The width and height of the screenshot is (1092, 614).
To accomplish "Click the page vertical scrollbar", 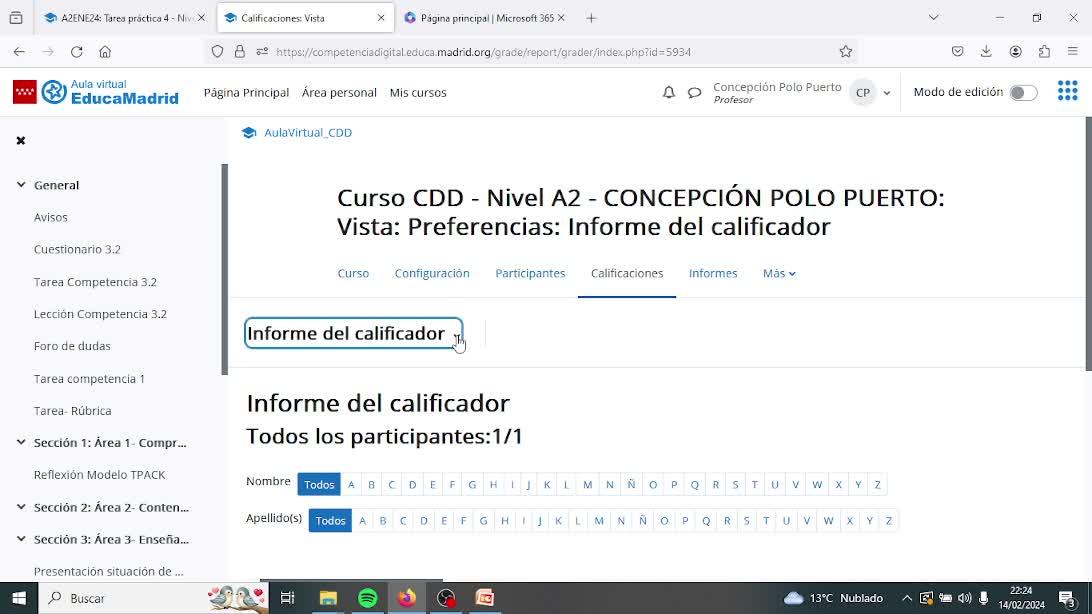I will pos(1088,244).
